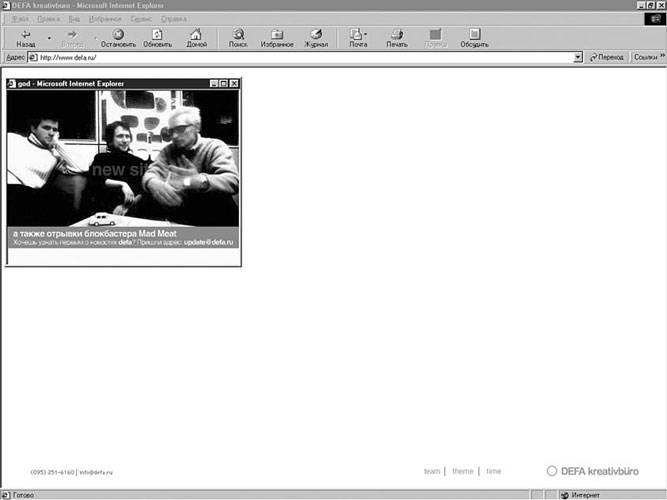Click the phone number (095) 251-6160

[x=52, y=472]
